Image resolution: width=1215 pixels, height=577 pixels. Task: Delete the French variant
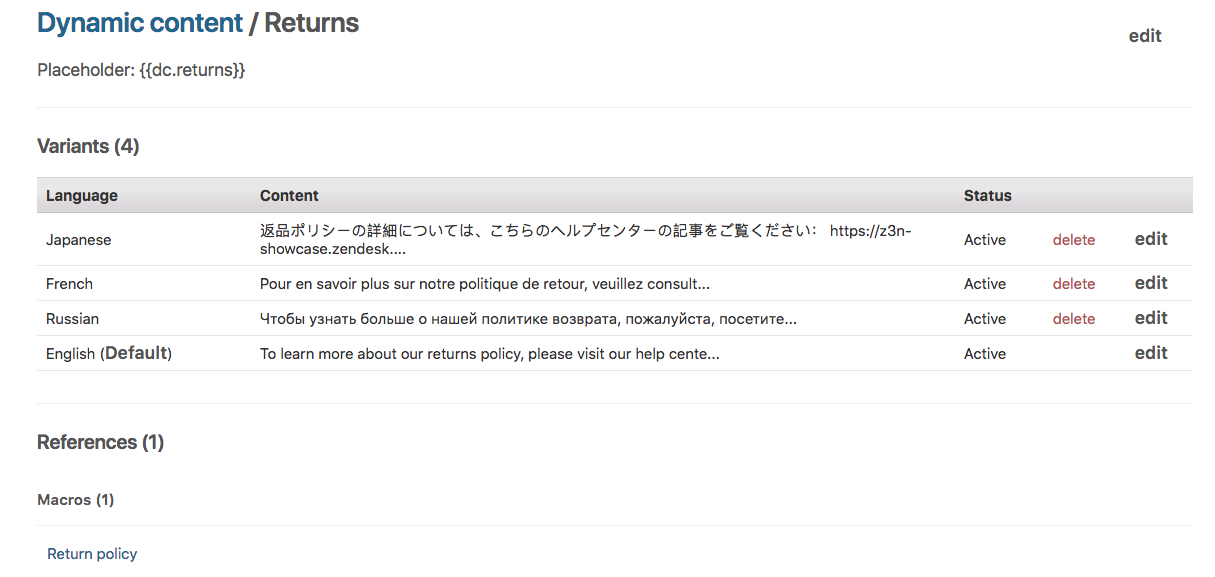point(1073,284)
